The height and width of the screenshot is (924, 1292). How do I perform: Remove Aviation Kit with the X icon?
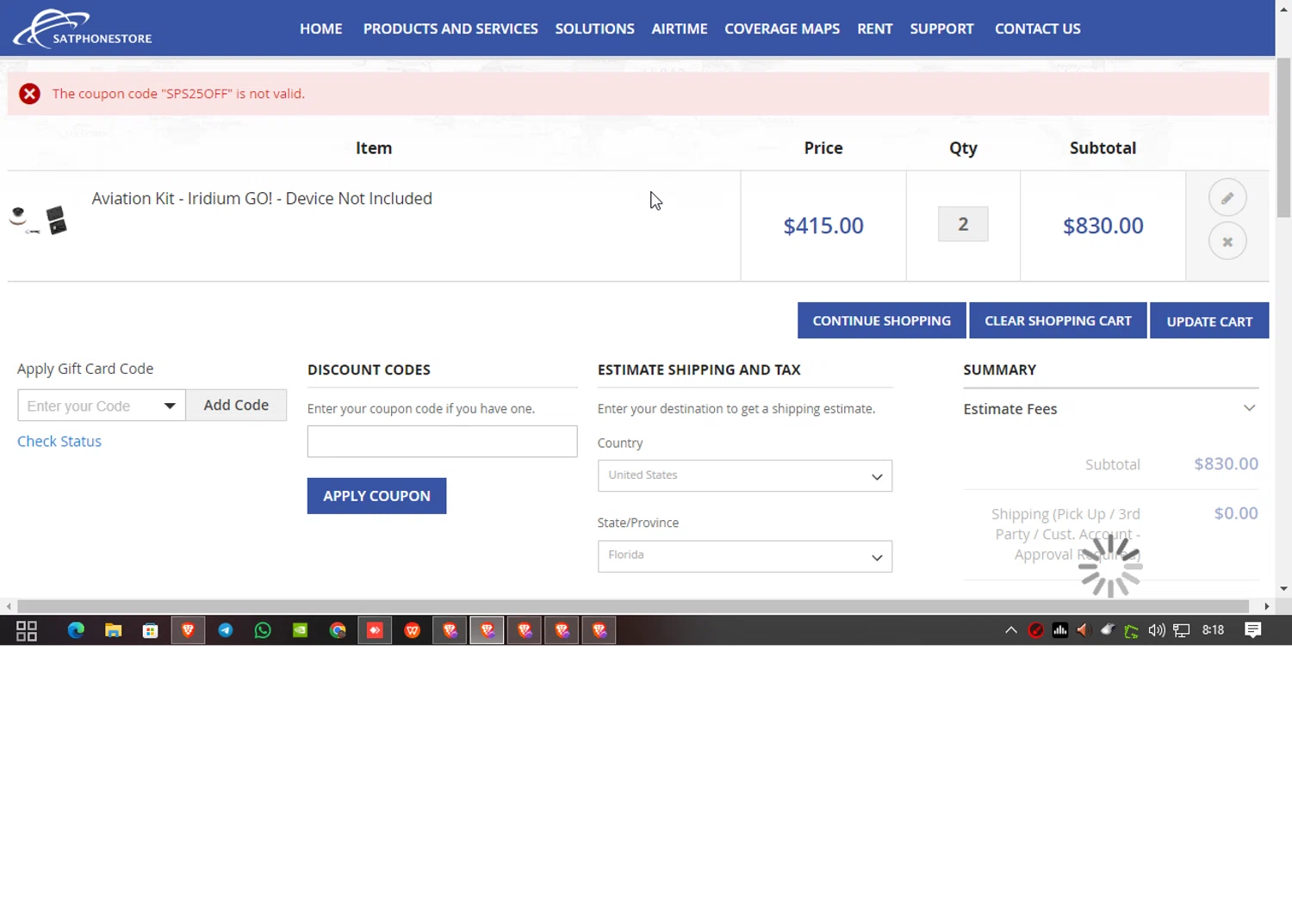click(x=1227, y=242)
